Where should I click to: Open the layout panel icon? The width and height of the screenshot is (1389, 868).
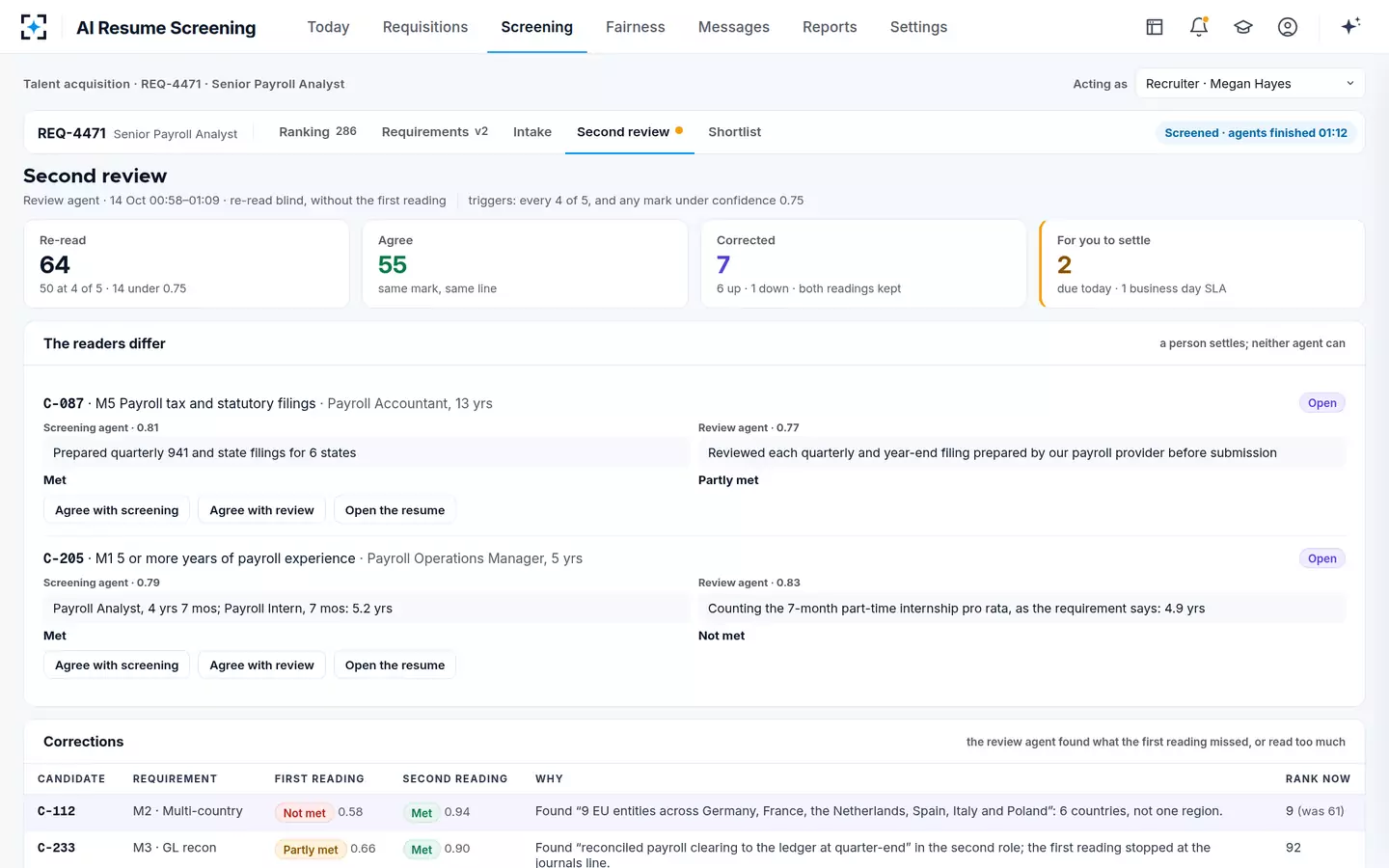[1155, 27]
